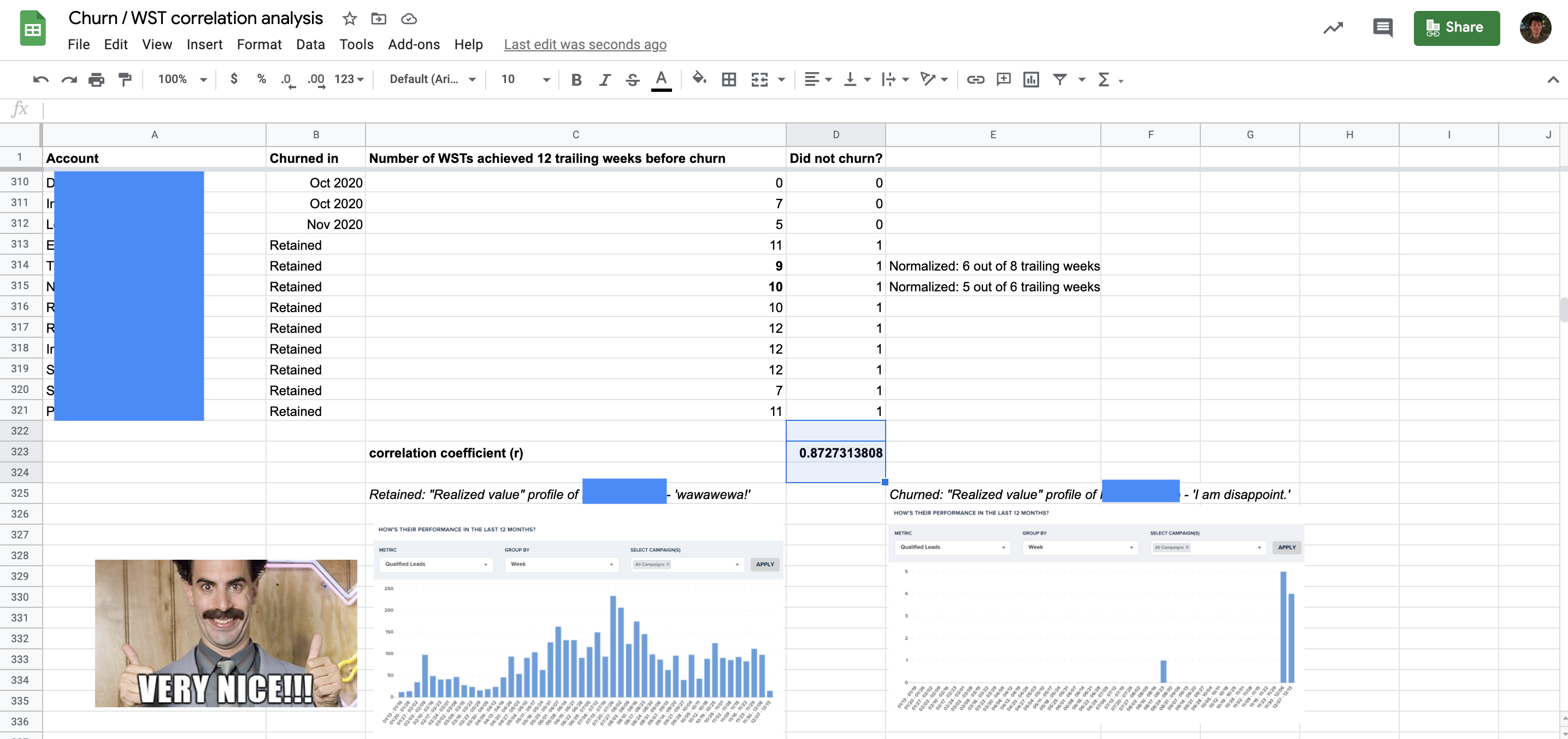Open the Add-ons menu
Screen dimensions: 1568x739
click(414, 44)
